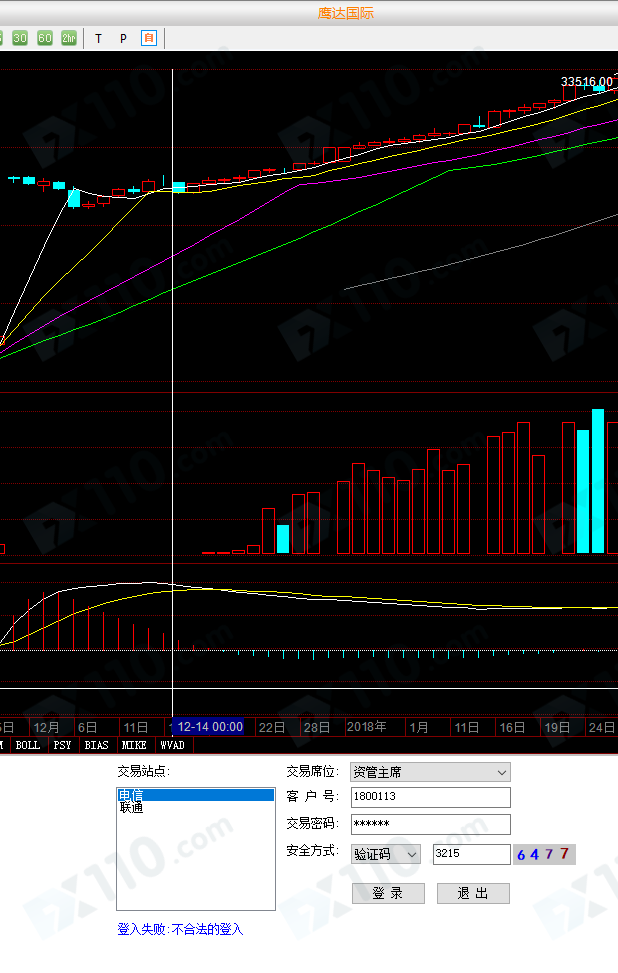Select the 30-minute period icon
The image size is (618, 973).
(x=20, y=38)
